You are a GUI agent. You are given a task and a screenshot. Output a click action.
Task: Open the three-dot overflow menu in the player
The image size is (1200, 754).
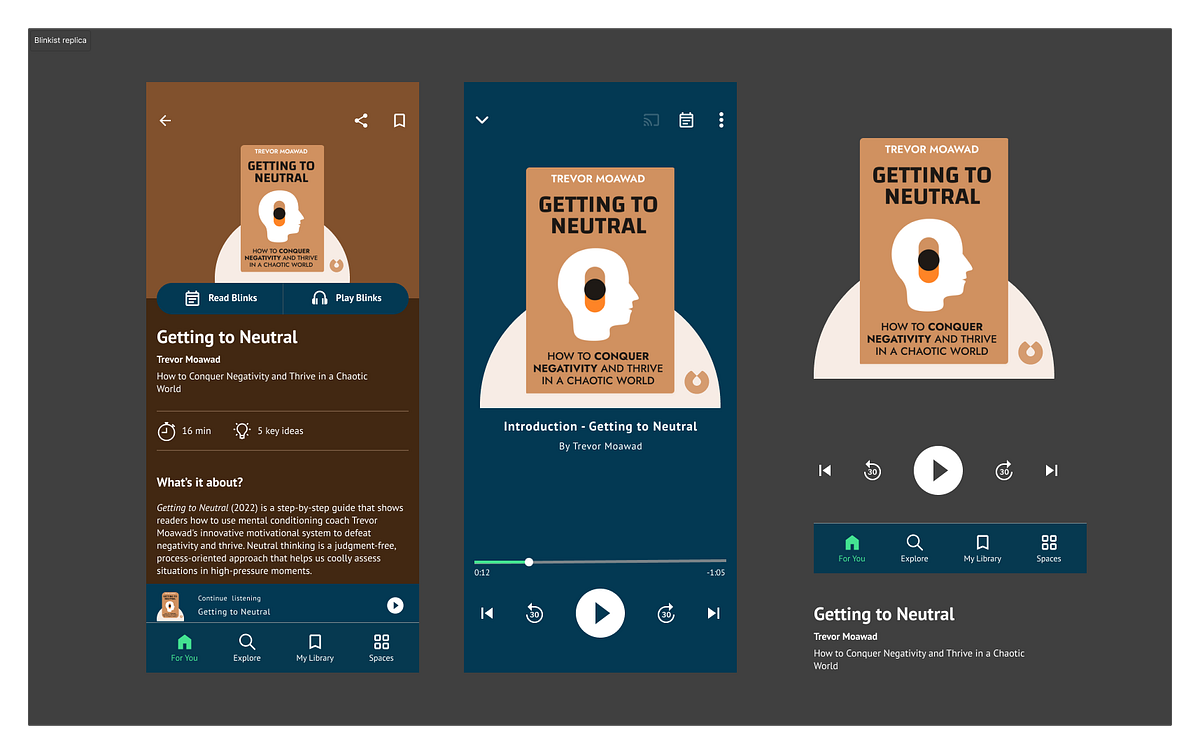pyautogui.click(x=721, y=119)
